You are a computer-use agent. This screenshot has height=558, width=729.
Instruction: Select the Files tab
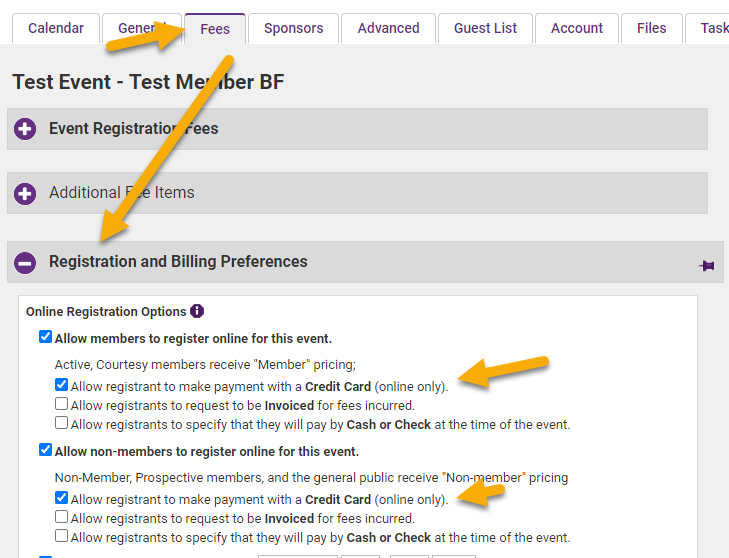651,28
